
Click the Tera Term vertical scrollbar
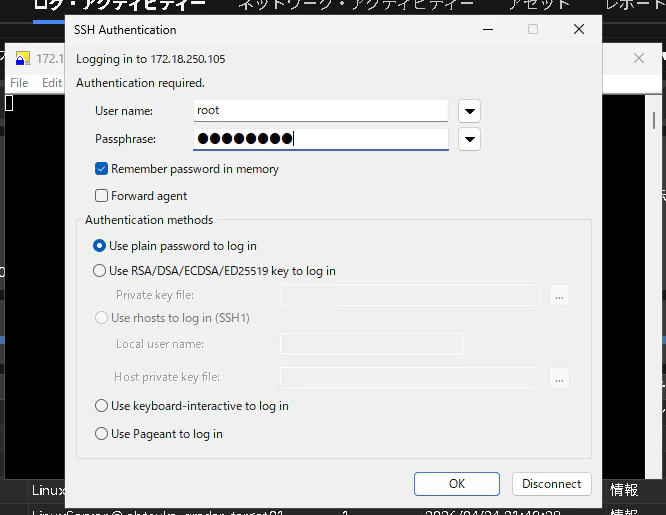click(653, 286)
